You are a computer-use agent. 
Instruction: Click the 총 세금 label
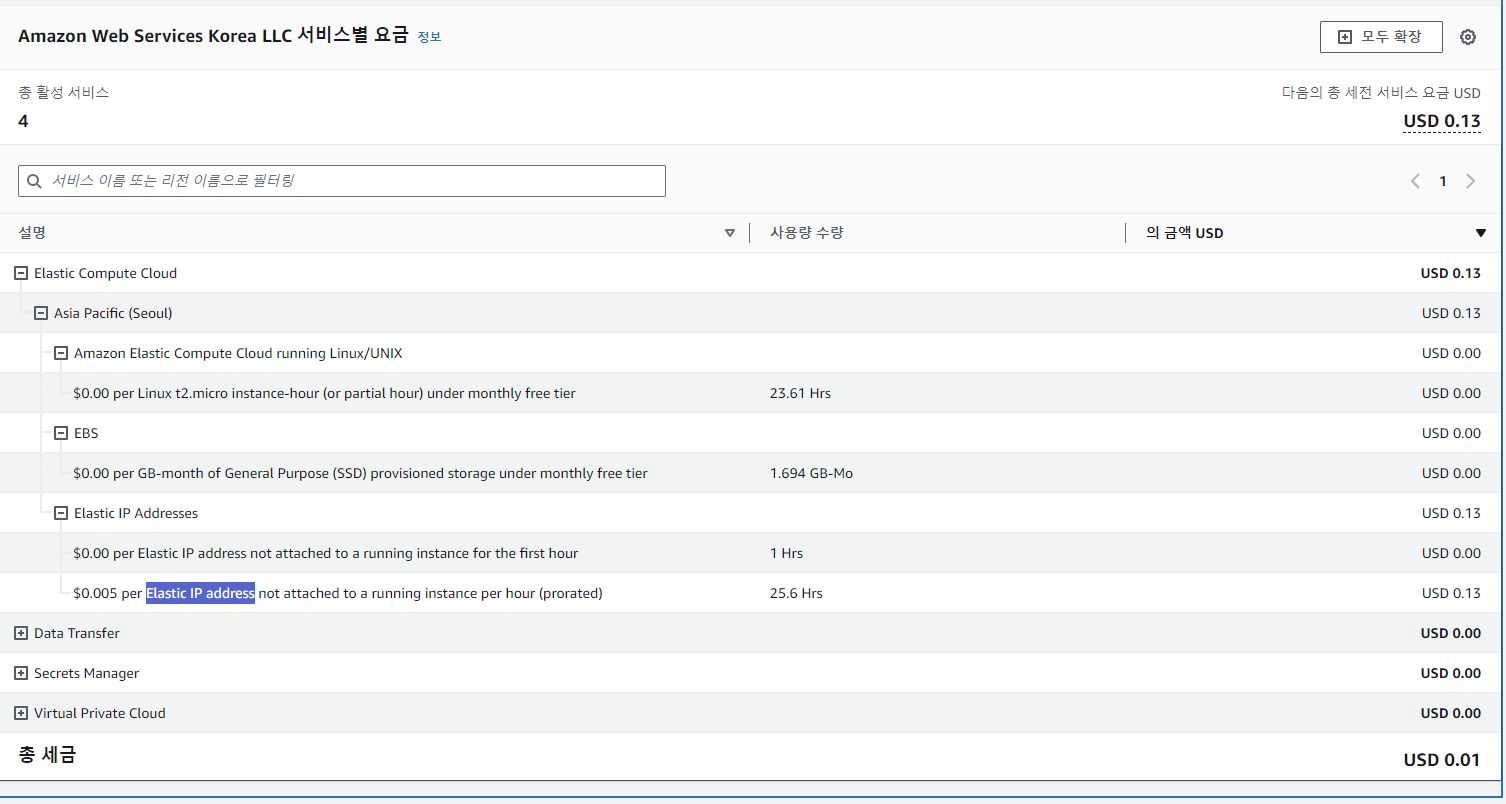pos(47,754)
